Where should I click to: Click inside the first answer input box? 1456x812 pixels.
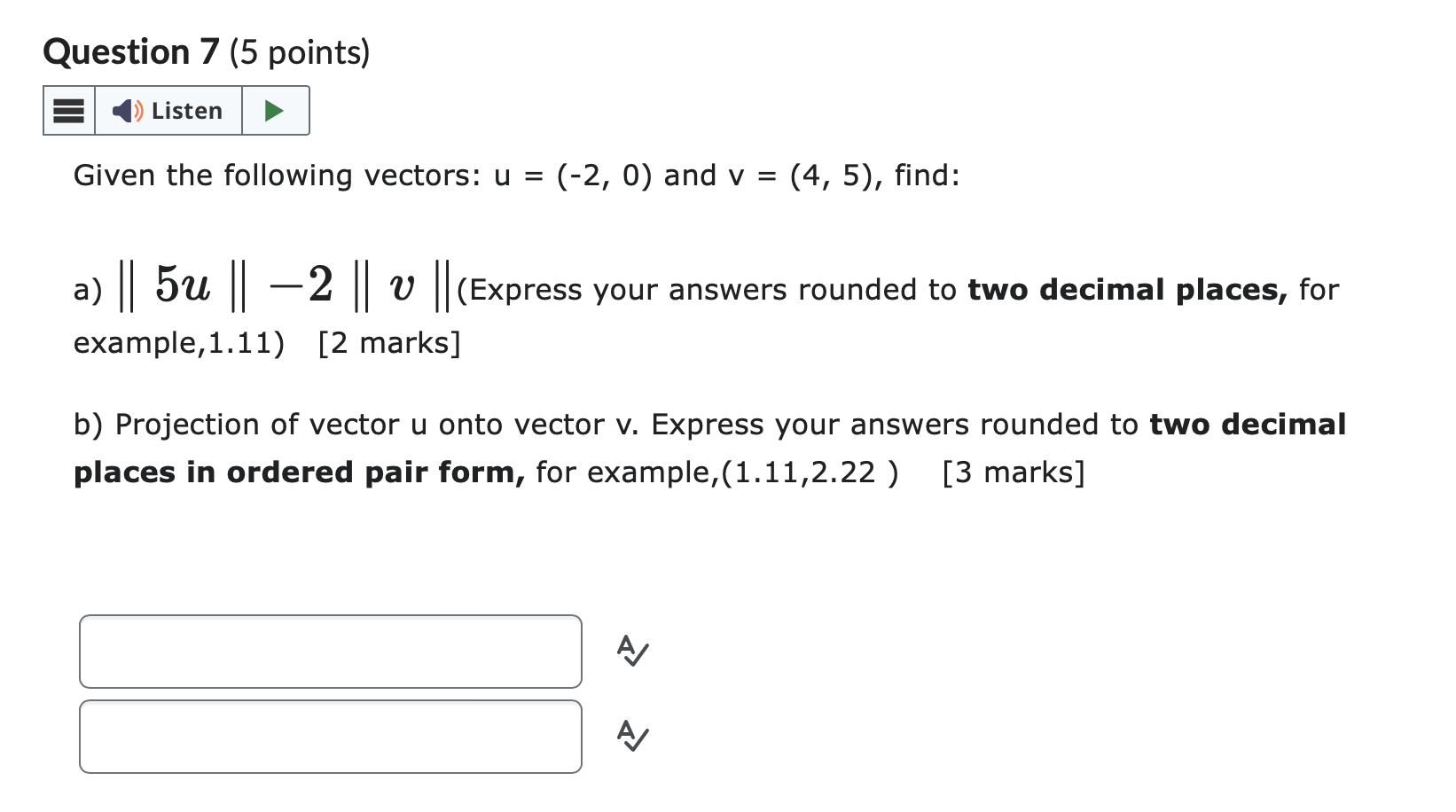330,652
